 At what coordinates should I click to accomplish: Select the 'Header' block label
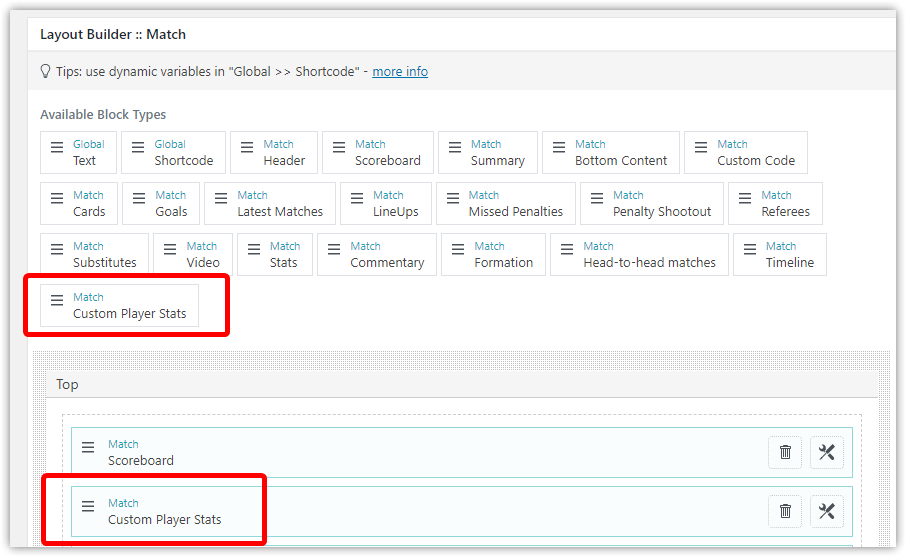coord(284,161)
